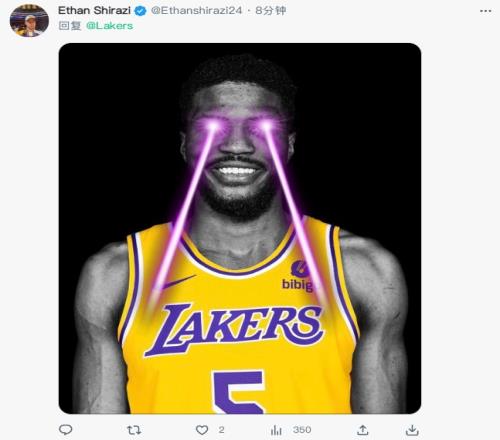Open the @Lakers mention link

click(x=109, y=26)
